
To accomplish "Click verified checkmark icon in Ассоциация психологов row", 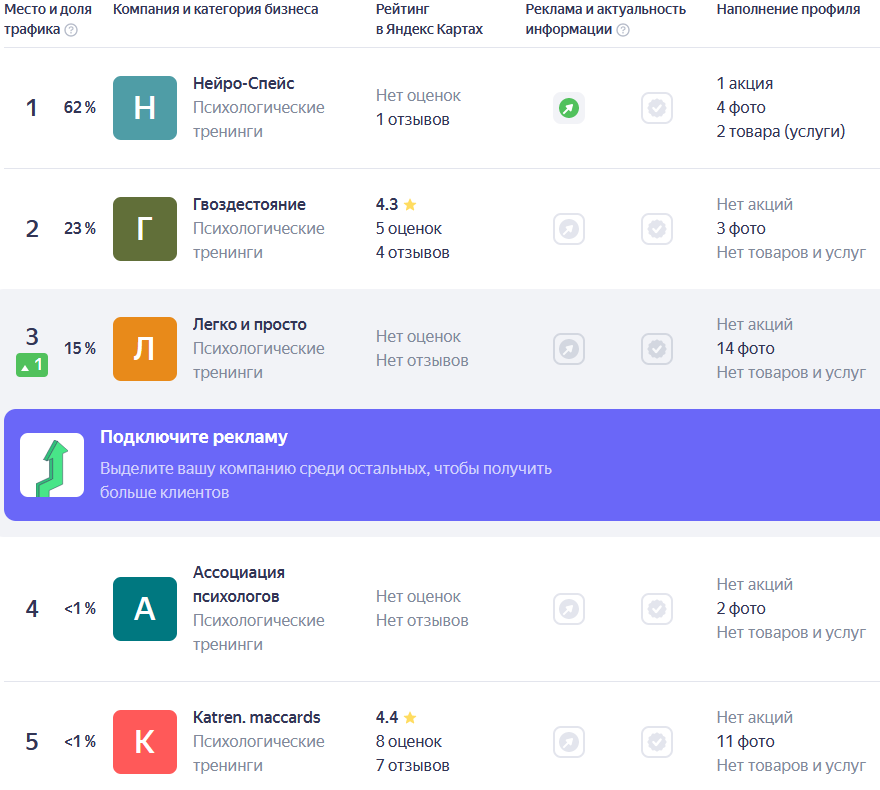I will click(x=657, y=609).
